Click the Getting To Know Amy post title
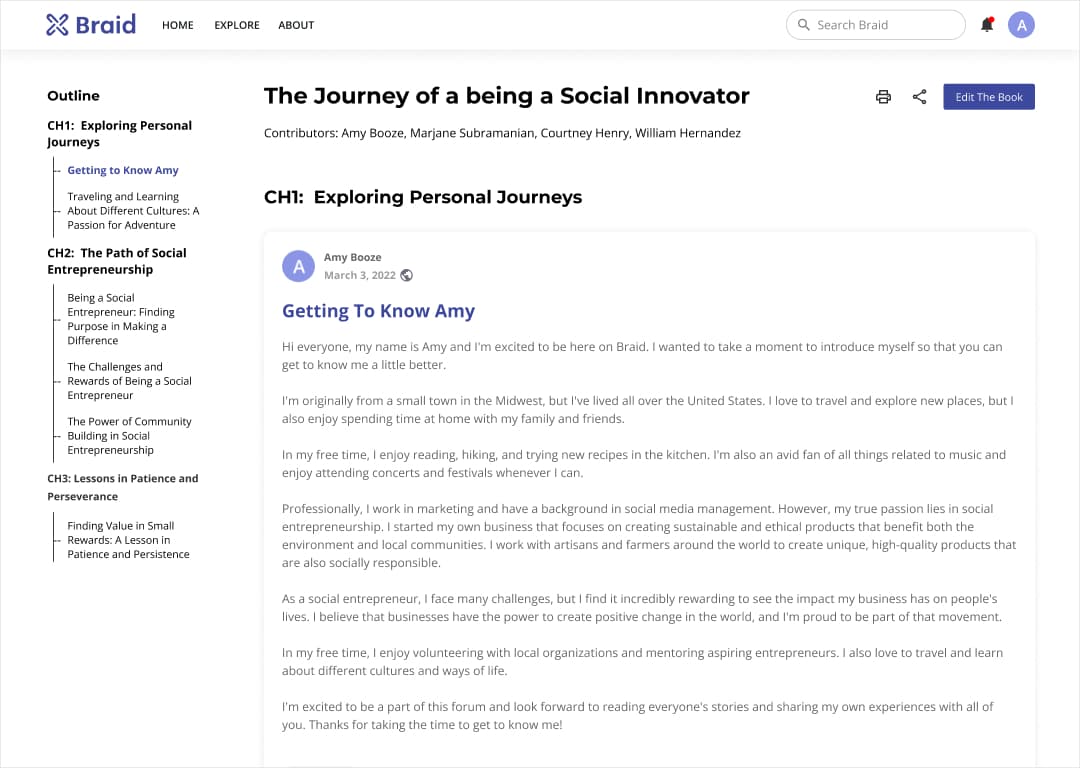The height and width of the screenshot is (768, 1080). point(378,311)
